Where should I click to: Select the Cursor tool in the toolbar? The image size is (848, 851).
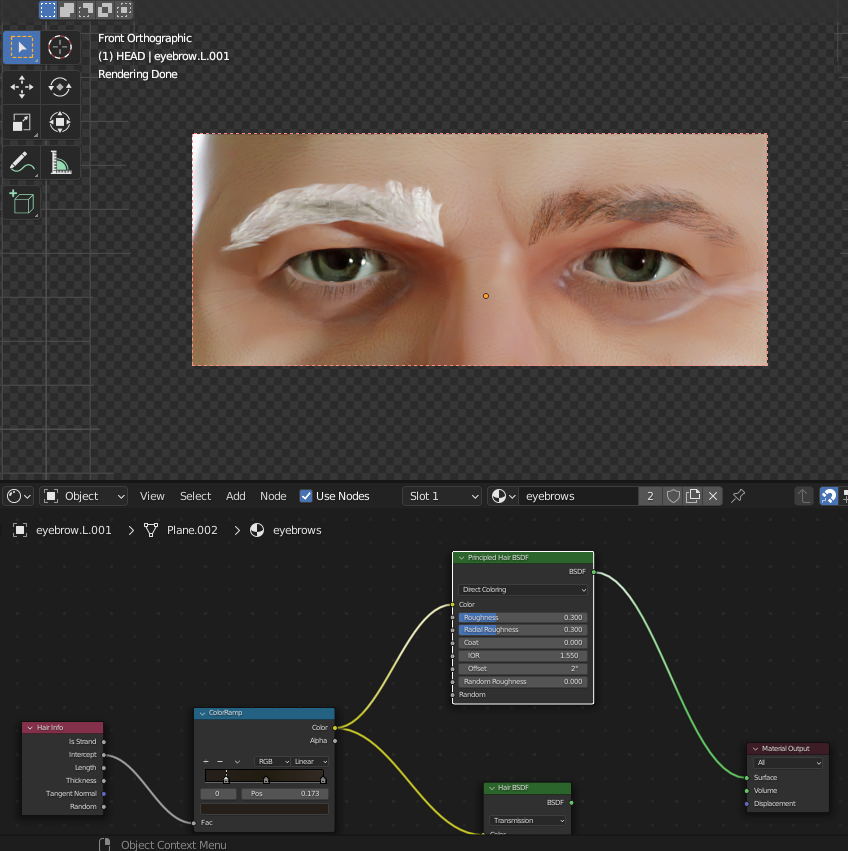point(60,47)
